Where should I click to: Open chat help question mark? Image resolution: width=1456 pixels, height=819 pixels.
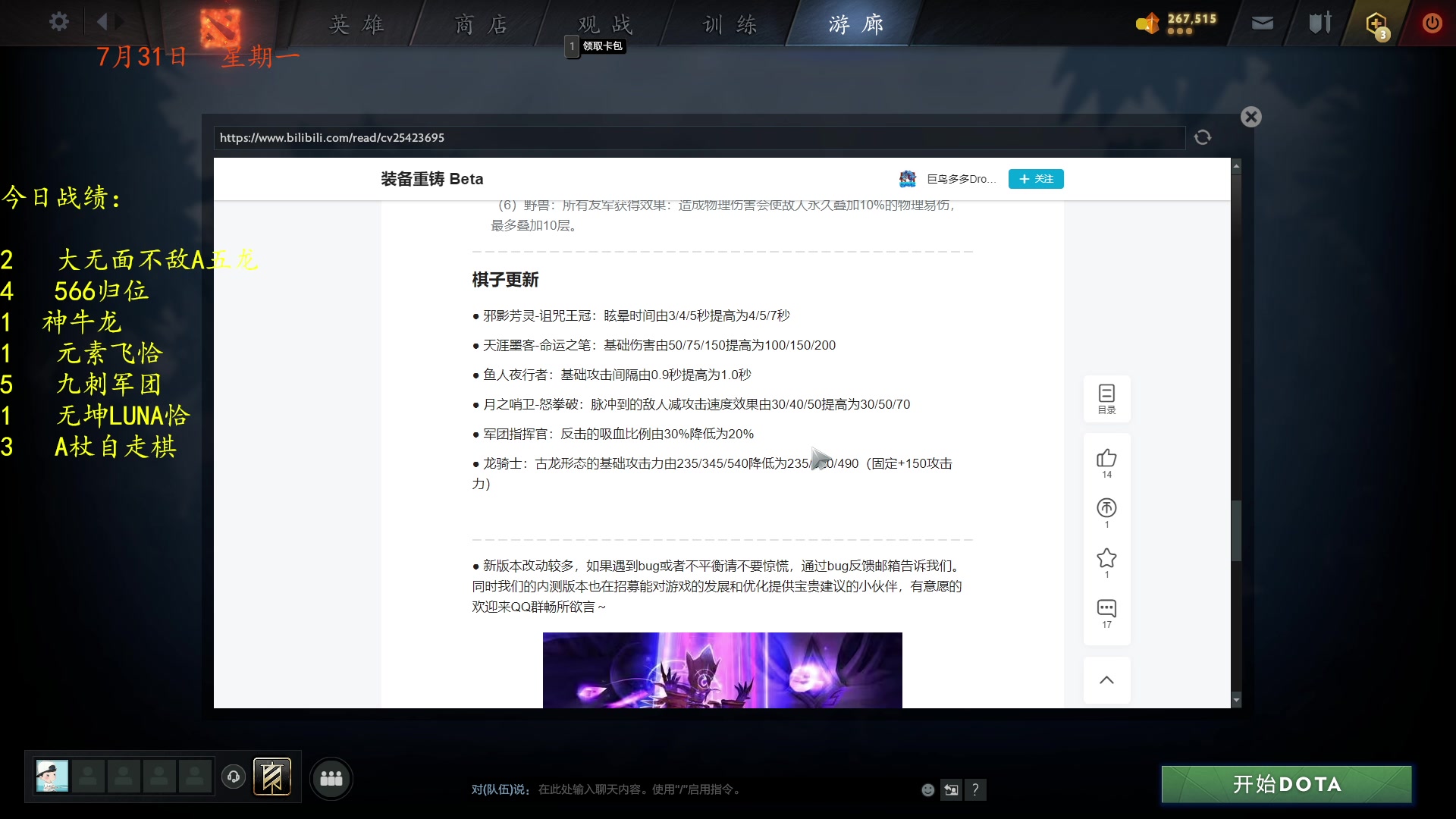[975, 790]
